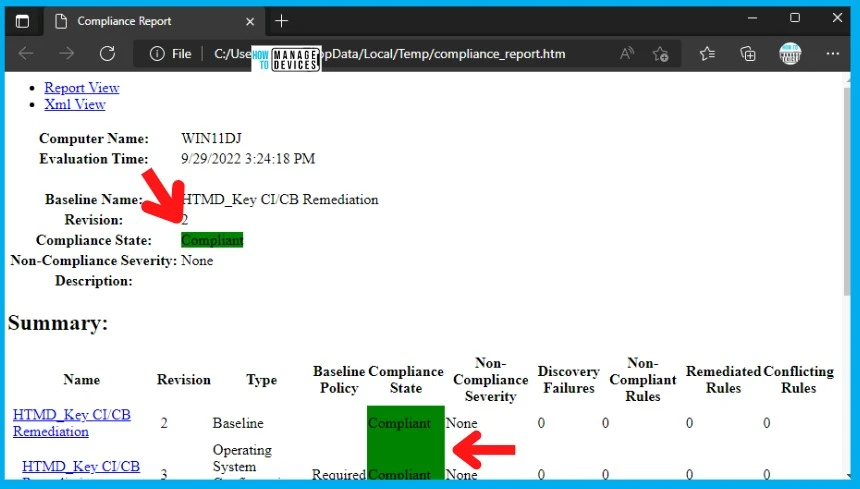This screenshot has height=489, width=860.
Task: Click the profile avatar icon
Action: click(790, 54)
